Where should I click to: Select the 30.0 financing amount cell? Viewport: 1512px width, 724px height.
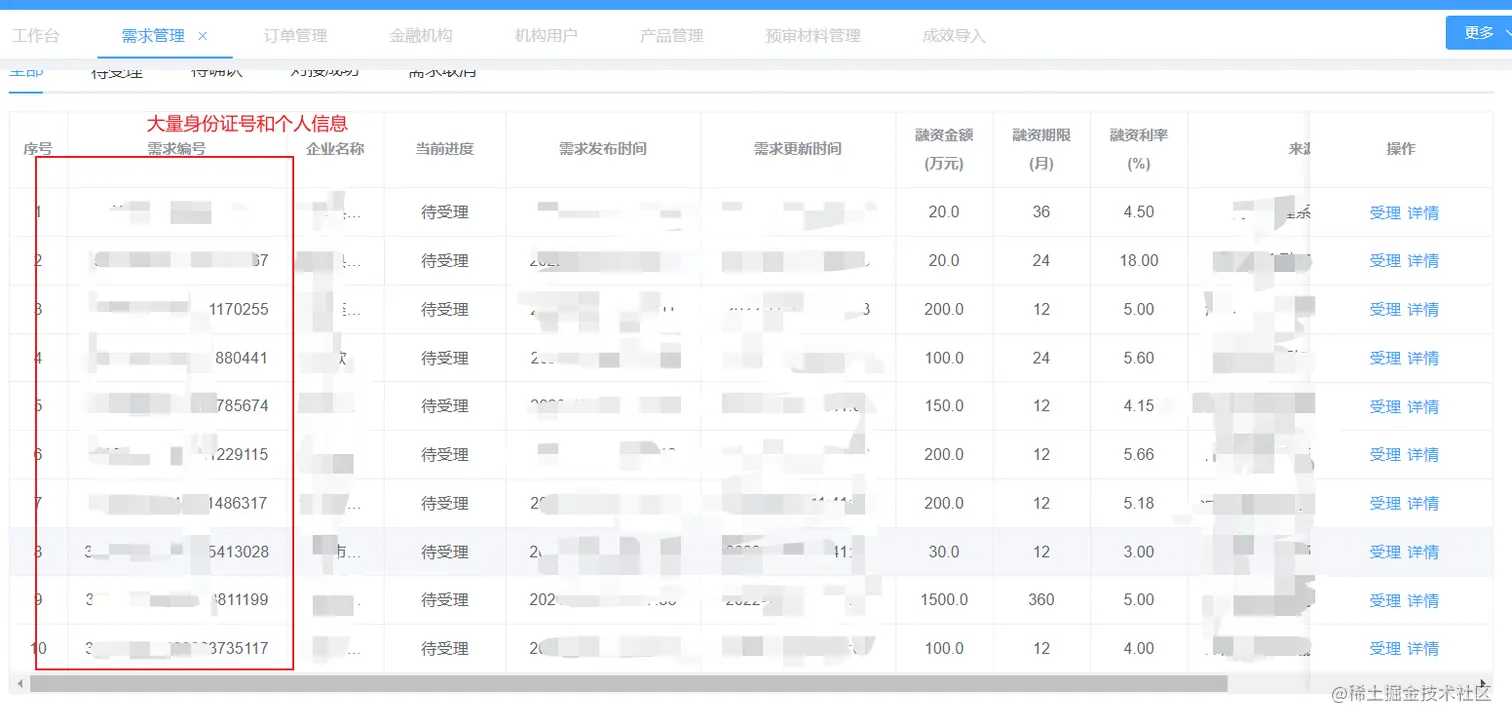(x=944, y=552)
